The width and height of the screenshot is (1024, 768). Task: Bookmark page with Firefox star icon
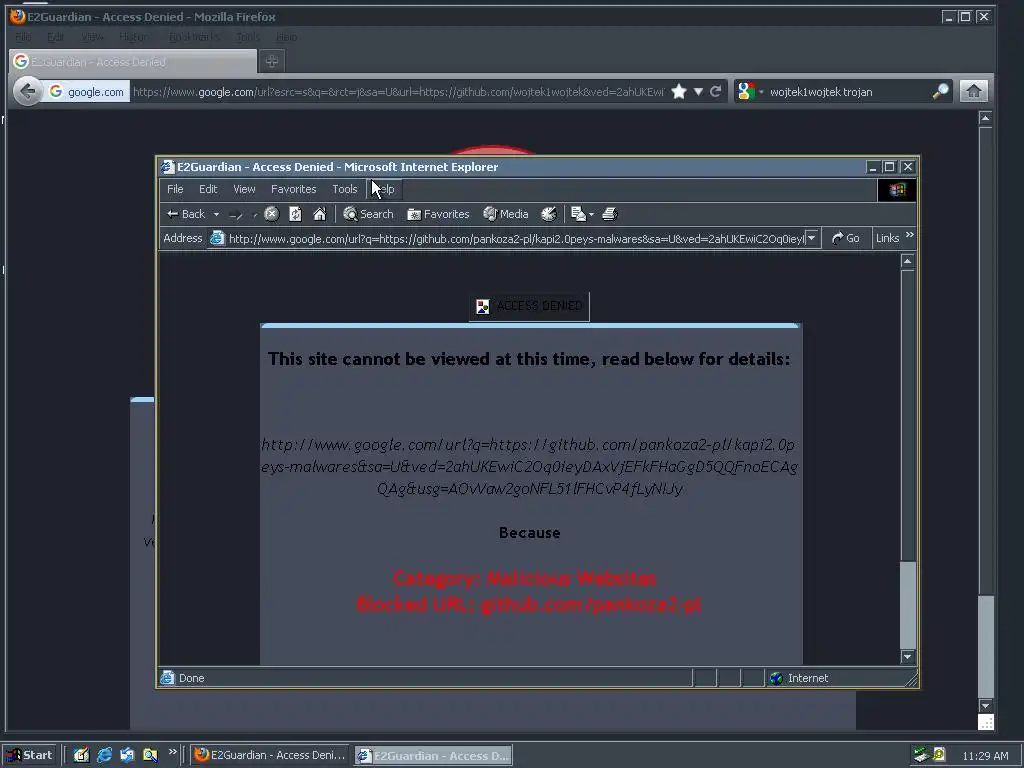click(x=679, y=91)
